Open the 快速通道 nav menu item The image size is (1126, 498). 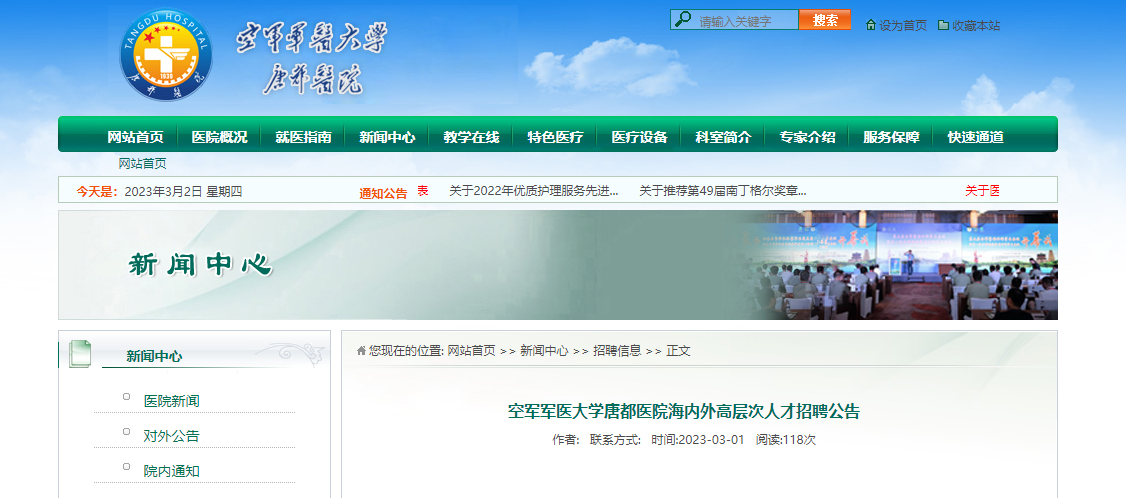coord(976,137)
